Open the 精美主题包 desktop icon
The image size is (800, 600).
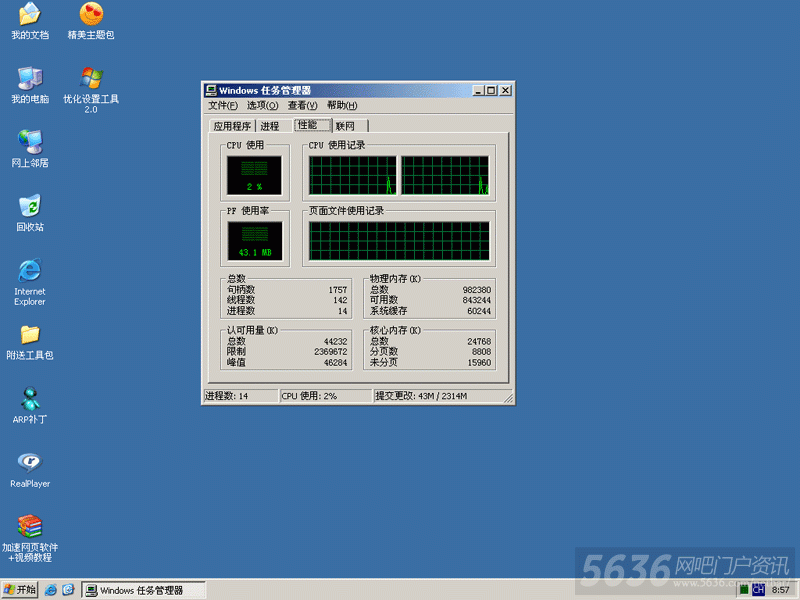(91, 20)
